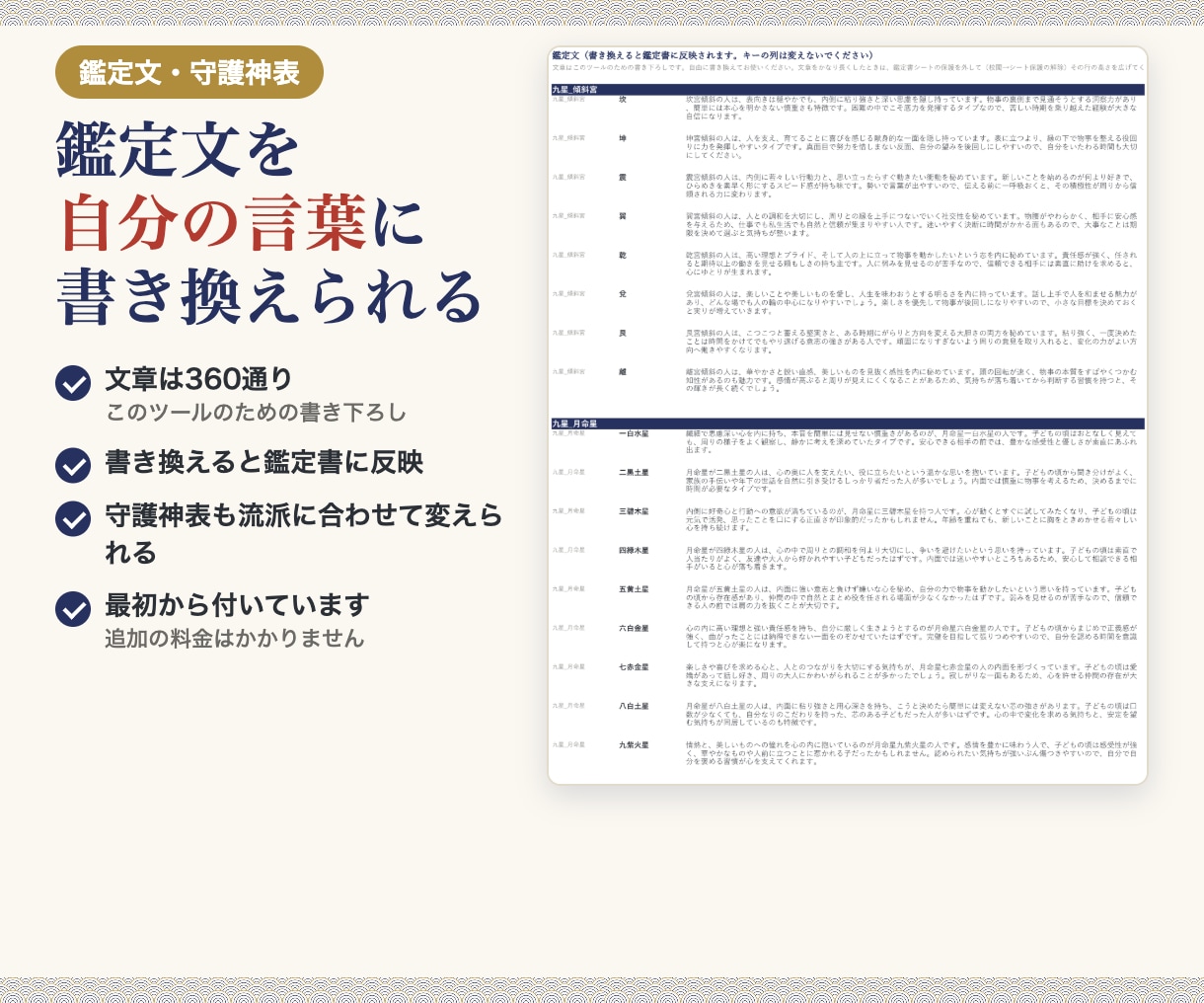
Task: Click the paragraph starting 巽宮傾斜の人は
Action: point(912,224)
